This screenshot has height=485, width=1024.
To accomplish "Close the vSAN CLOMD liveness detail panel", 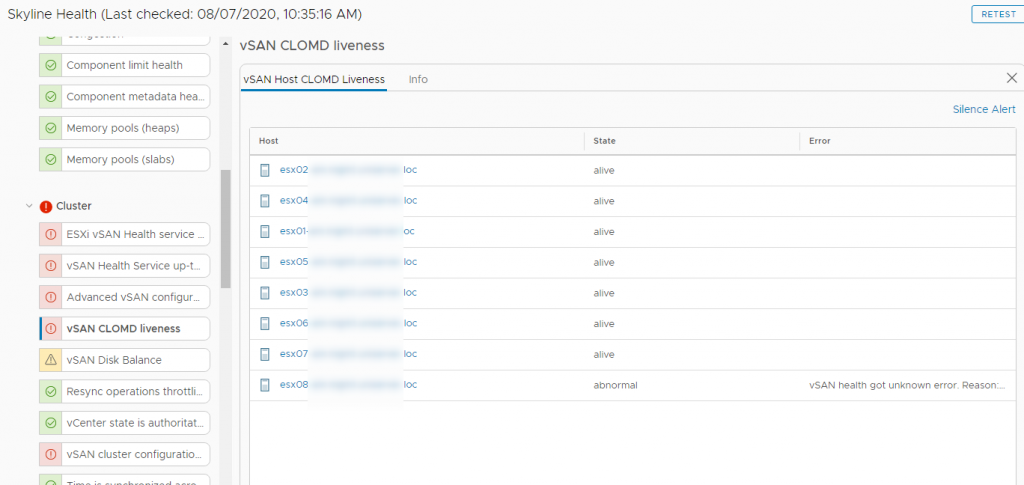I will 1012,78.
